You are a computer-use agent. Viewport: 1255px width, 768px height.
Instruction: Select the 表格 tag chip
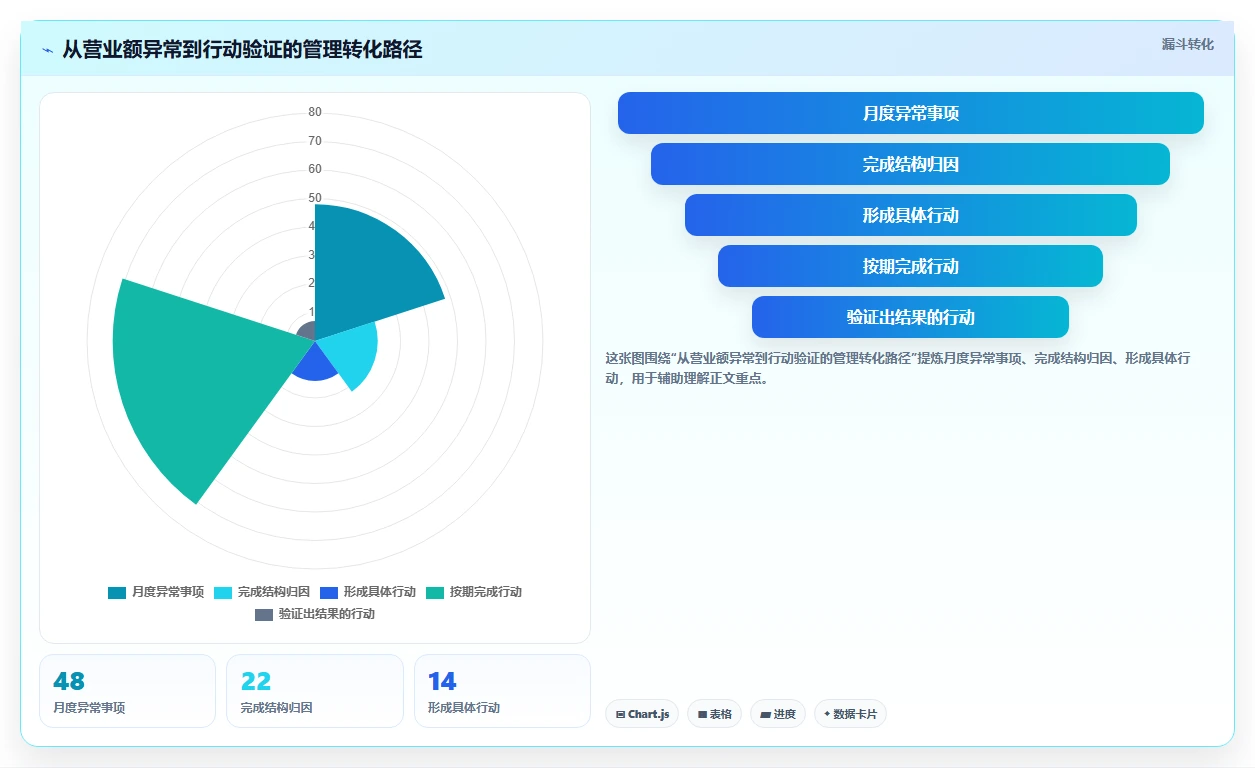[714, 714]
